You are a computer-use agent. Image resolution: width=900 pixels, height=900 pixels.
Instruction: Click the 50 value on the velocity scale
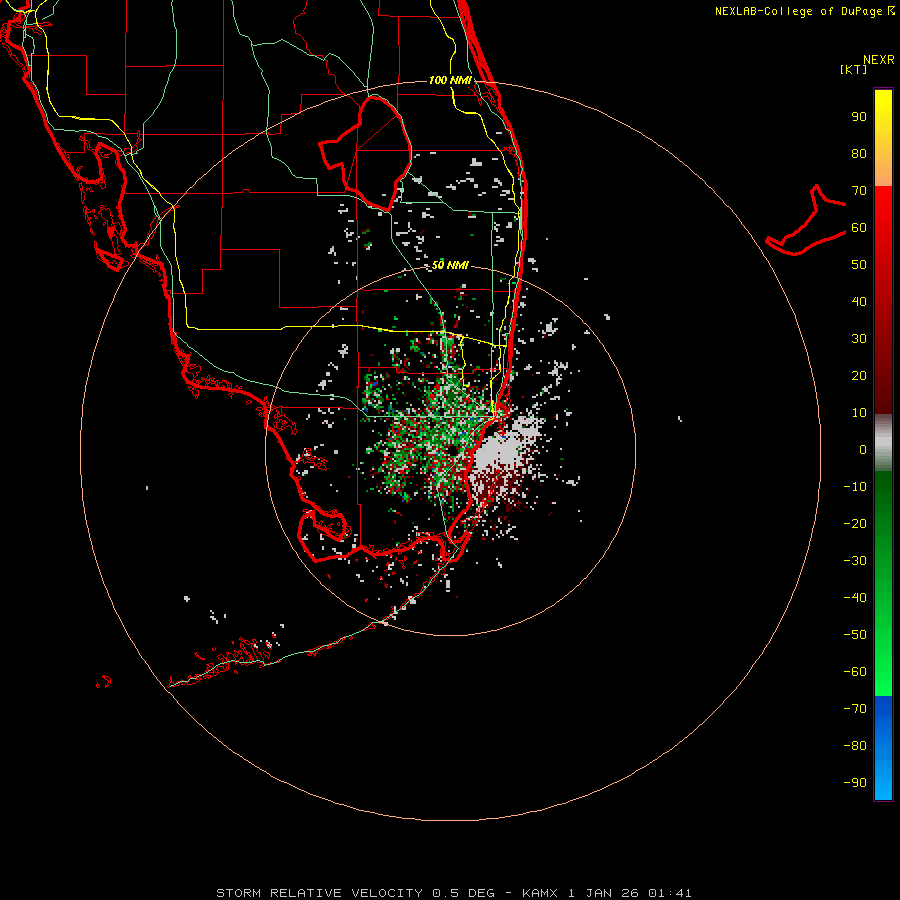(x=859, y=265)
